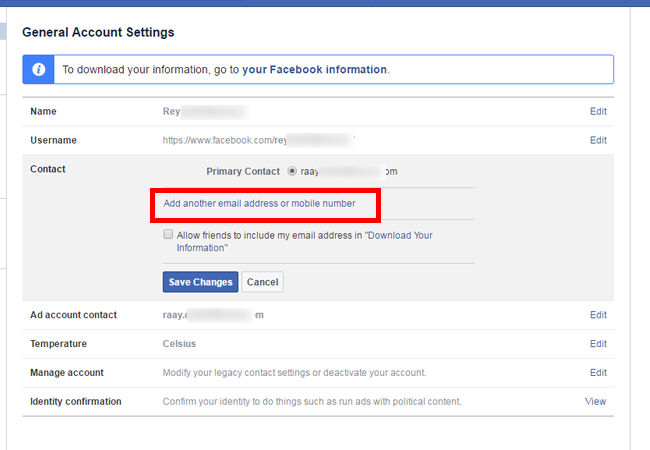This screenshot has height=450, width=650.
Task: Open the 'your Facebook information' link
Action: tap(315, 69)
